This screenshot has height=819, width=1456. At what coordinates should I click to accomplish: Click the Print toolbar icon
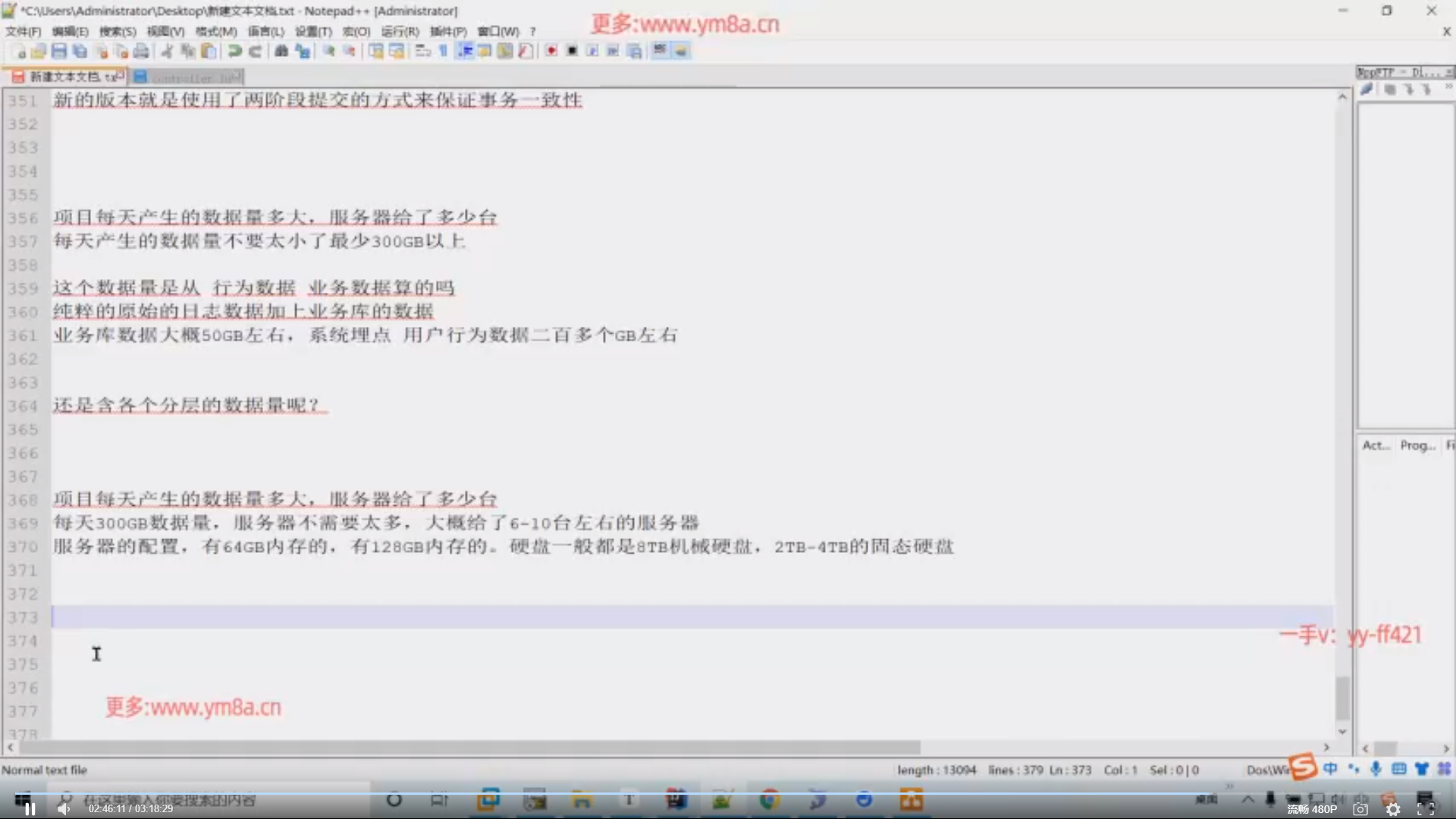(x=141, y=51)
